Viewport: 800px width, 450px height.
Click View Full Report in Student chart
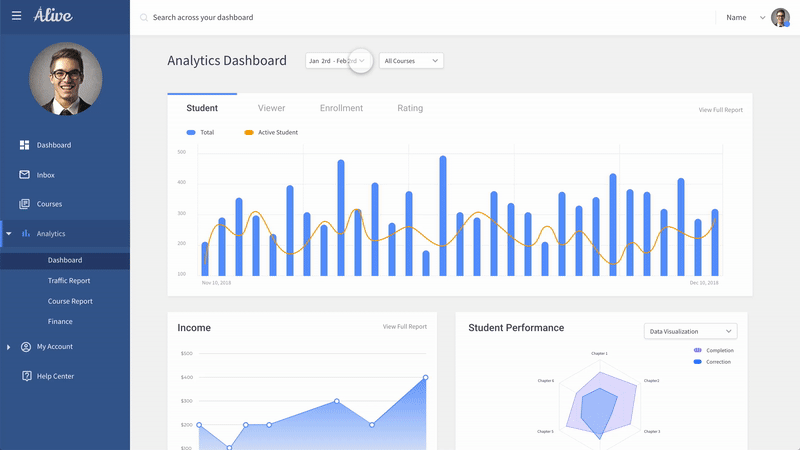tap(720, 110)
